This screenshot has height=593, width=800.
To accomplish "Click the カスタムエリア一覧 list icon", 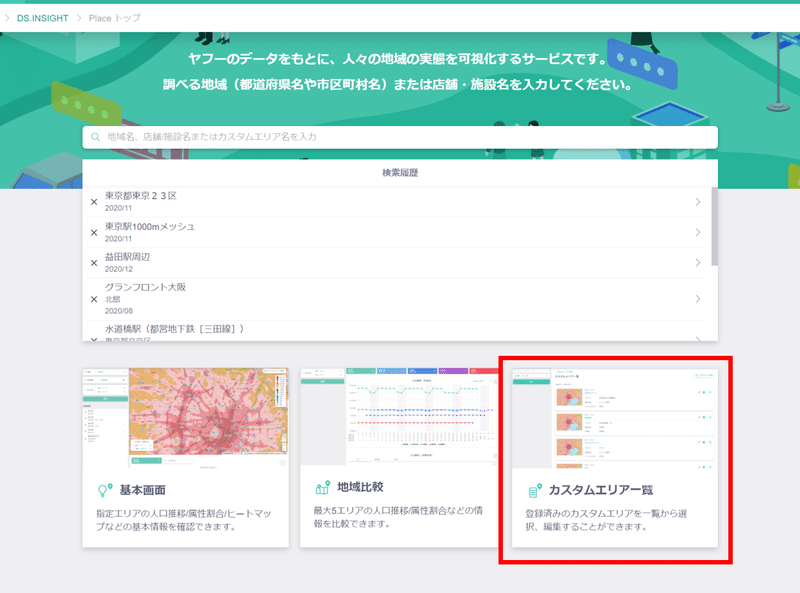I will click(x=535, y=490).
